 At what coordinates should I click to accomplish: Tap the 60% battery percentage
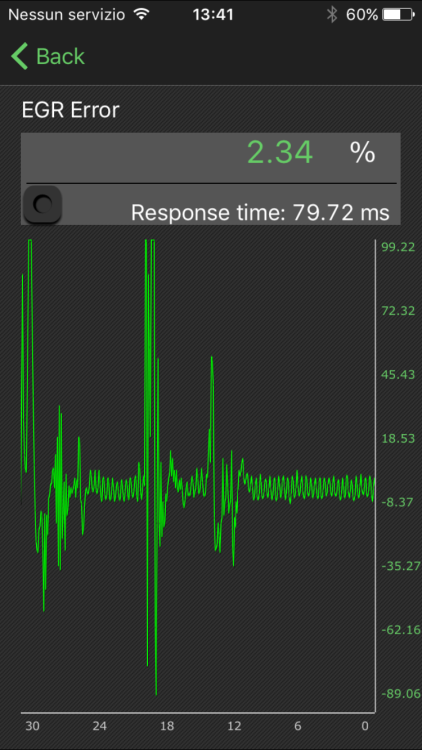(x=362, y=15)
